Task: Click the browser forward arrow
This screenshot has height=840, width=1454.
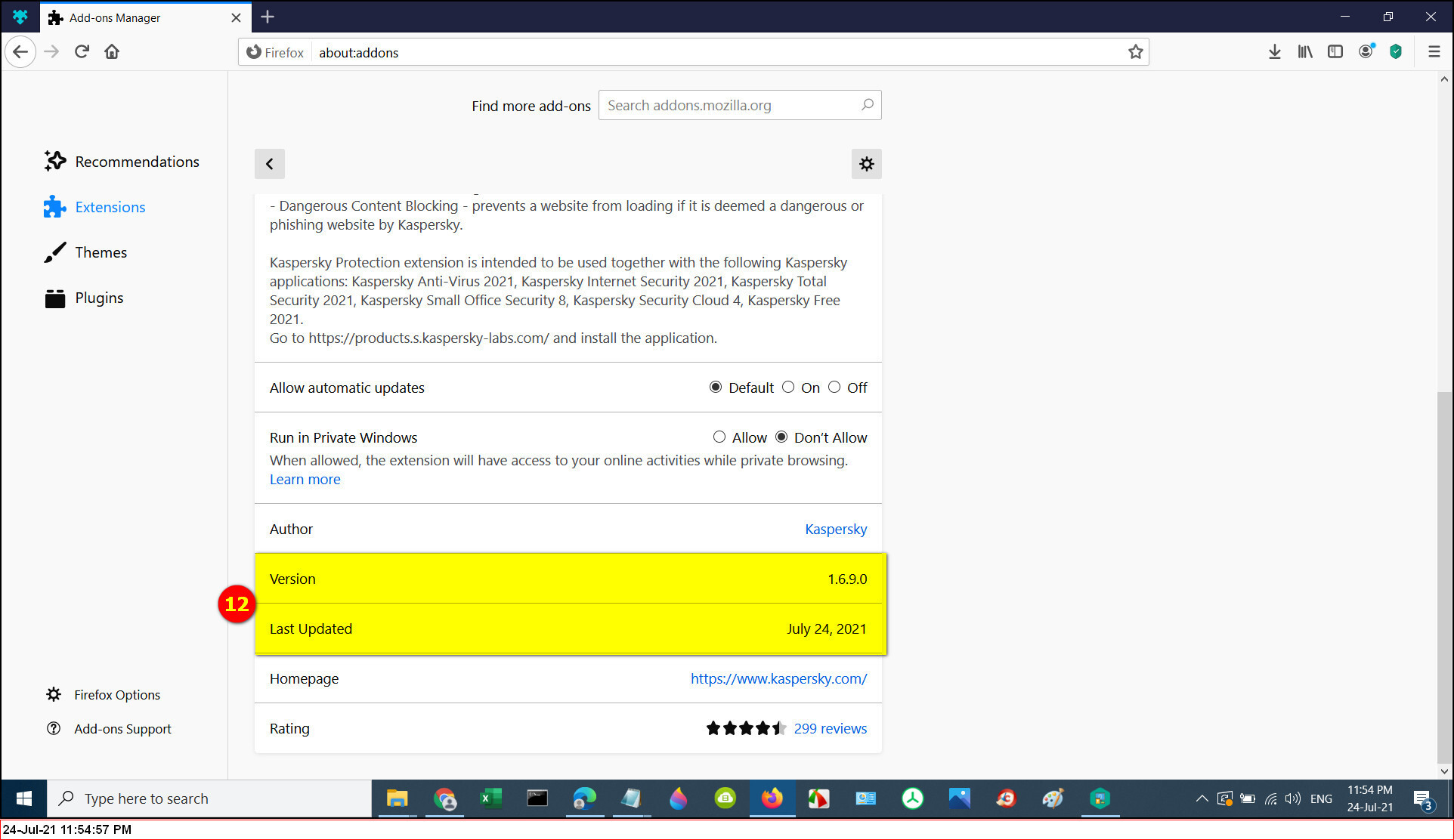Action: pyautogui.click(x=51, y=52)
